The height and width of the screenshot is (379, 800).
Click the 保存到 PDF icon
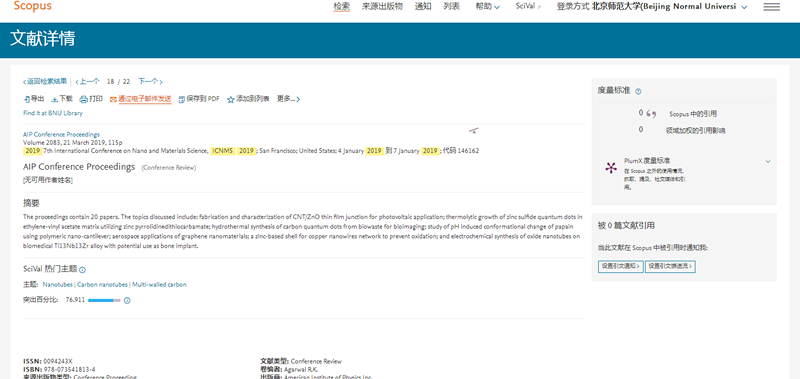pyautogui.click(x=182, y=99)
